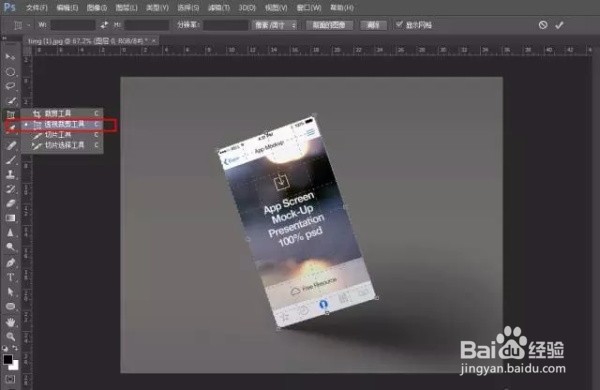This screenshot has height=390, width=600.
Task: Select the Type tool
Action: click(10, 277)
